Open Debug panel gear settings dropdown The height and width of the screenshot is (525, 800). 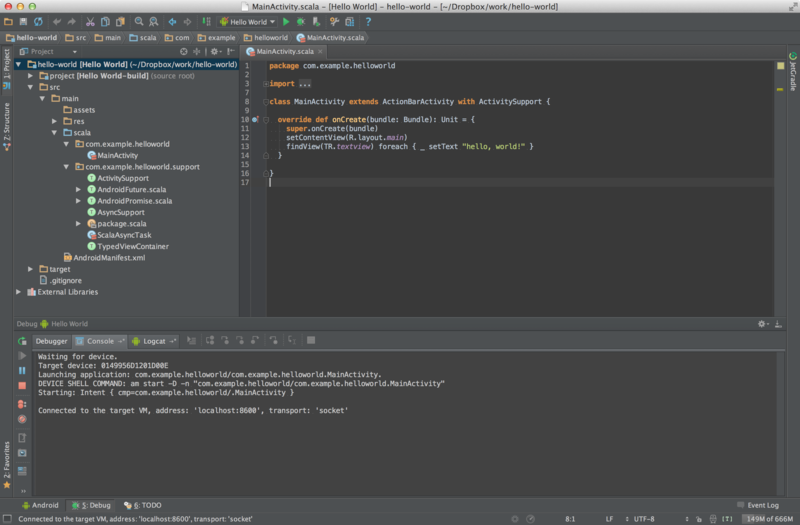tap(763, 324)
